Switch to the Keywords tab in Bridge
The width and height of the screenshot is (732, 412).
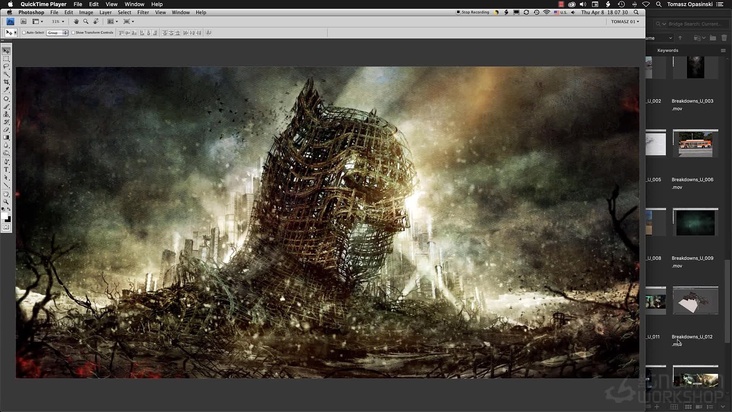(x=668, y=50)
